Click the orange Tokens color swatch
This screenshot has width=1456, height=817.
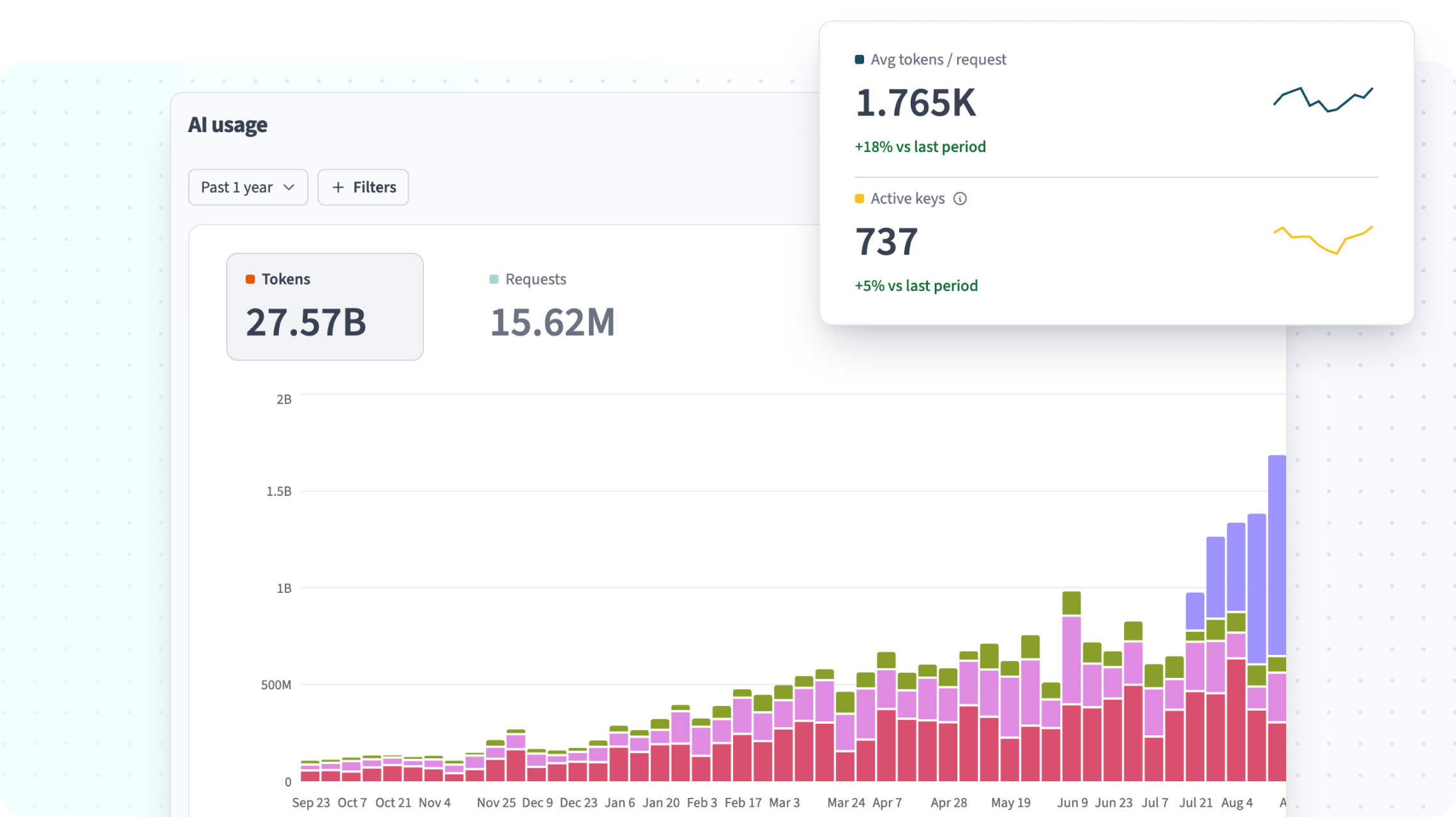coord(250,279)
